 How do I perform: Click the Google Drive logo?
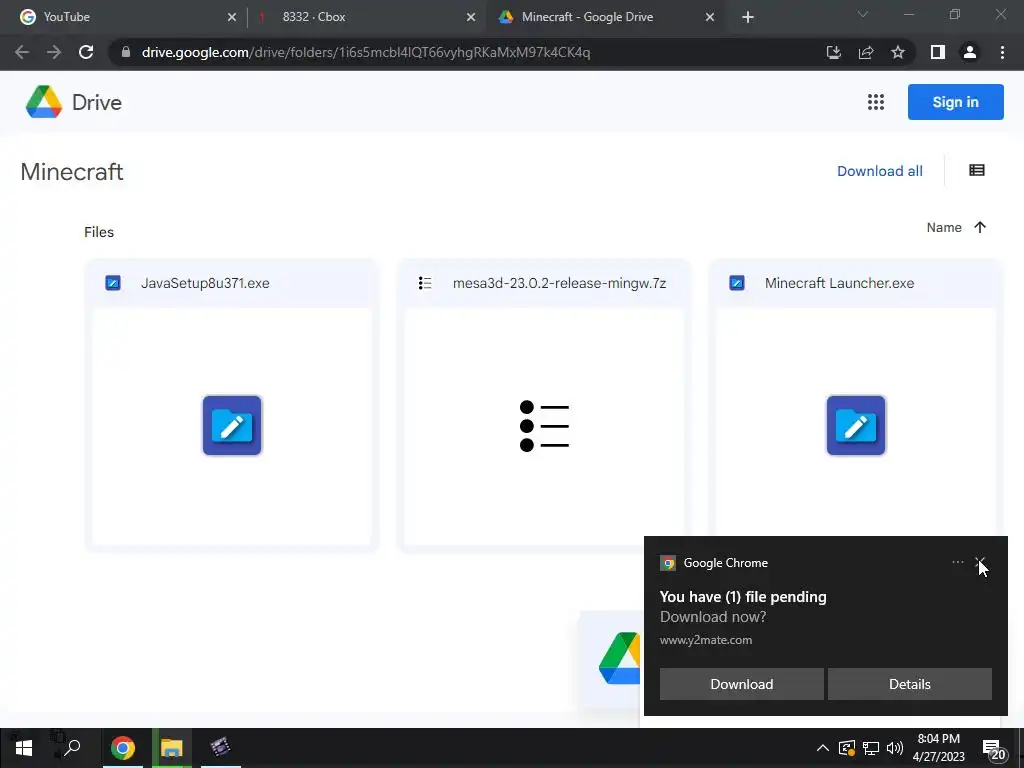[x=44, y=102]
